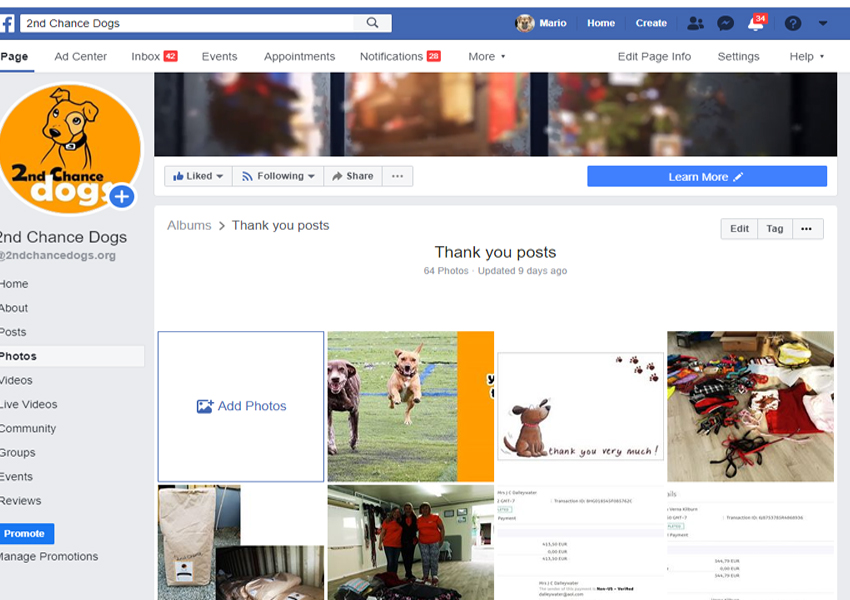Click the quick help question-mark icon

click(793, 23)
